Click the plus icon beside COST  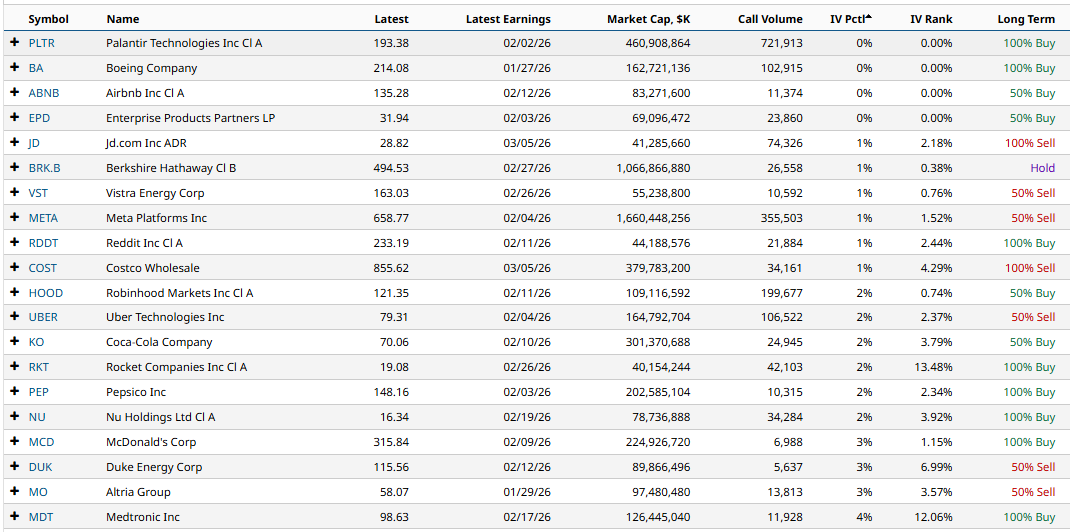pyautogui.click(x=15, y=268)
